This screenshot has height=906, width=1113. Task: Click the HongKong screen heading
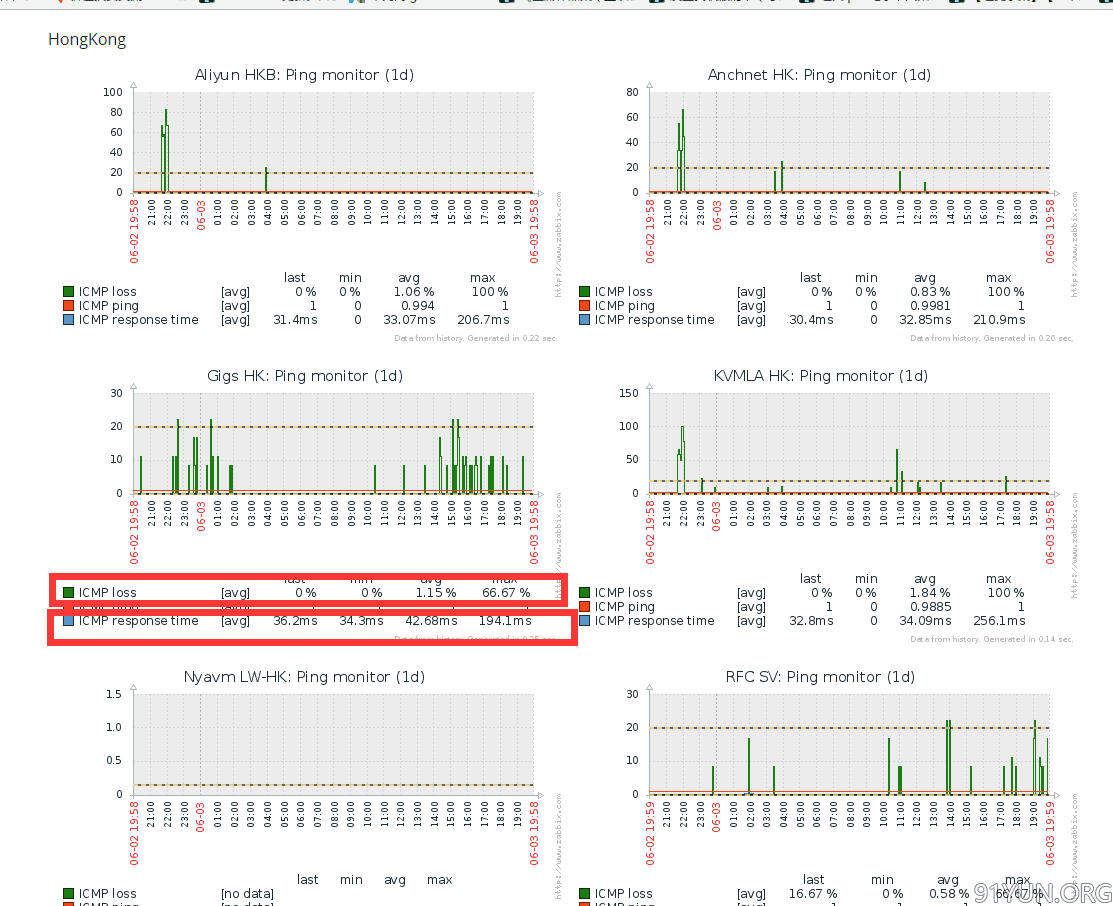click(x=87, y=40)
